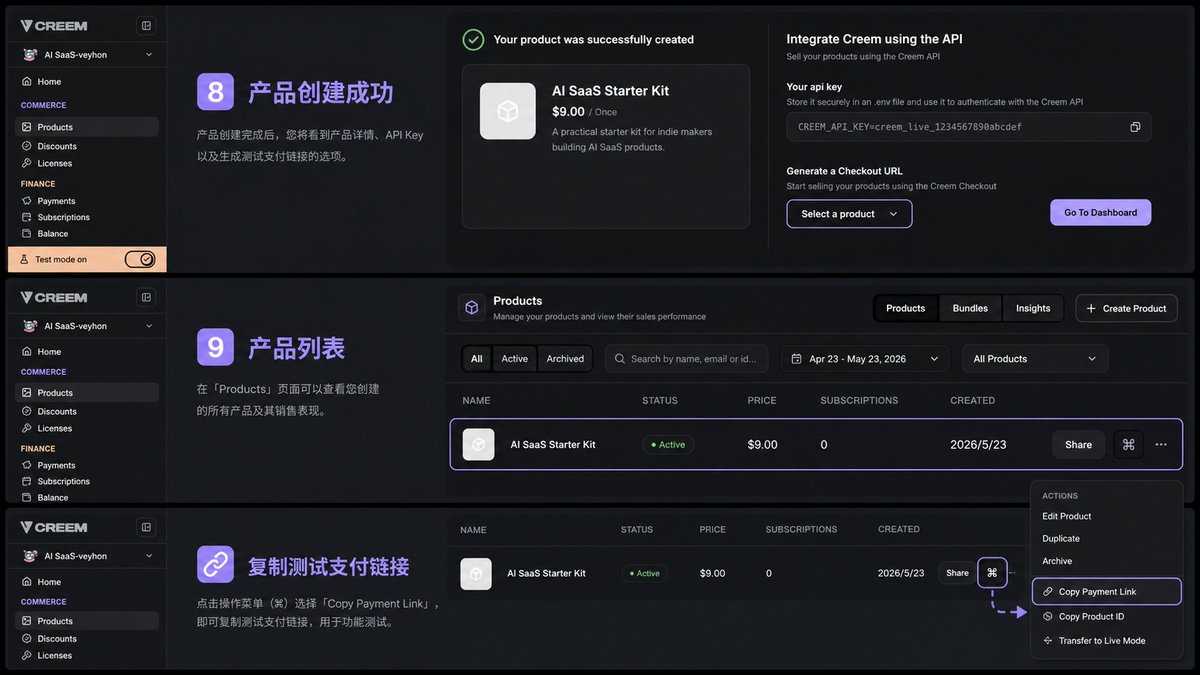Image resolution: width=1200 pixels, height=675 pixels.
Task: Click the plus icon on Create Product
Action: coord(1091,308)
